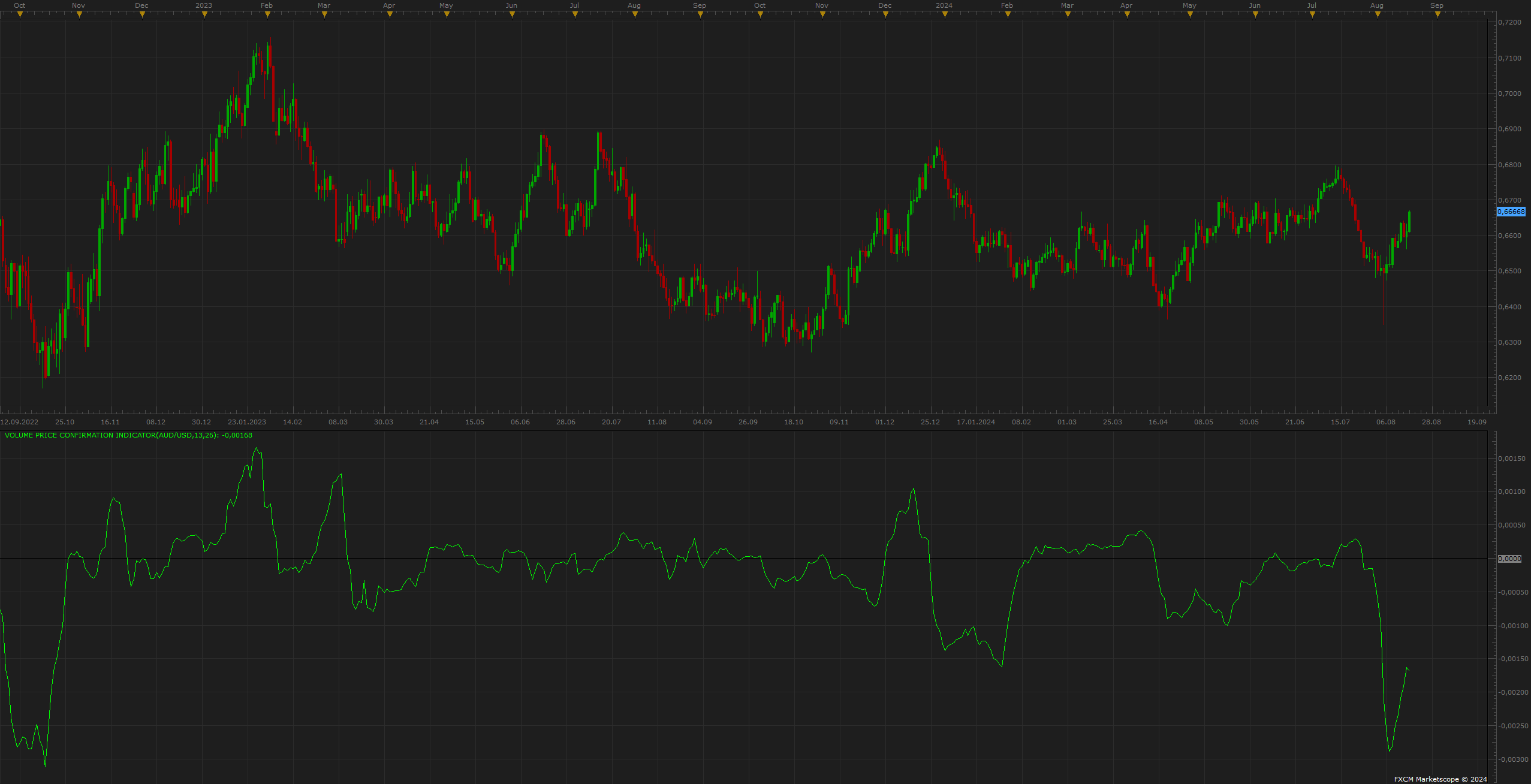Select the Feb 2023 month marker triangle
Screen dimensions: 1531x784
[267, 14]
